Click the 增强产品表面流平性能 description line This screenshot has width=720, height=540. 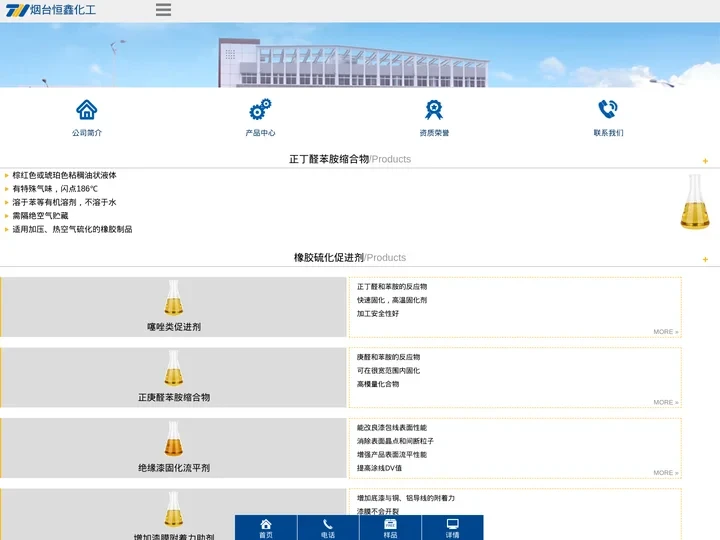(392, 455)
